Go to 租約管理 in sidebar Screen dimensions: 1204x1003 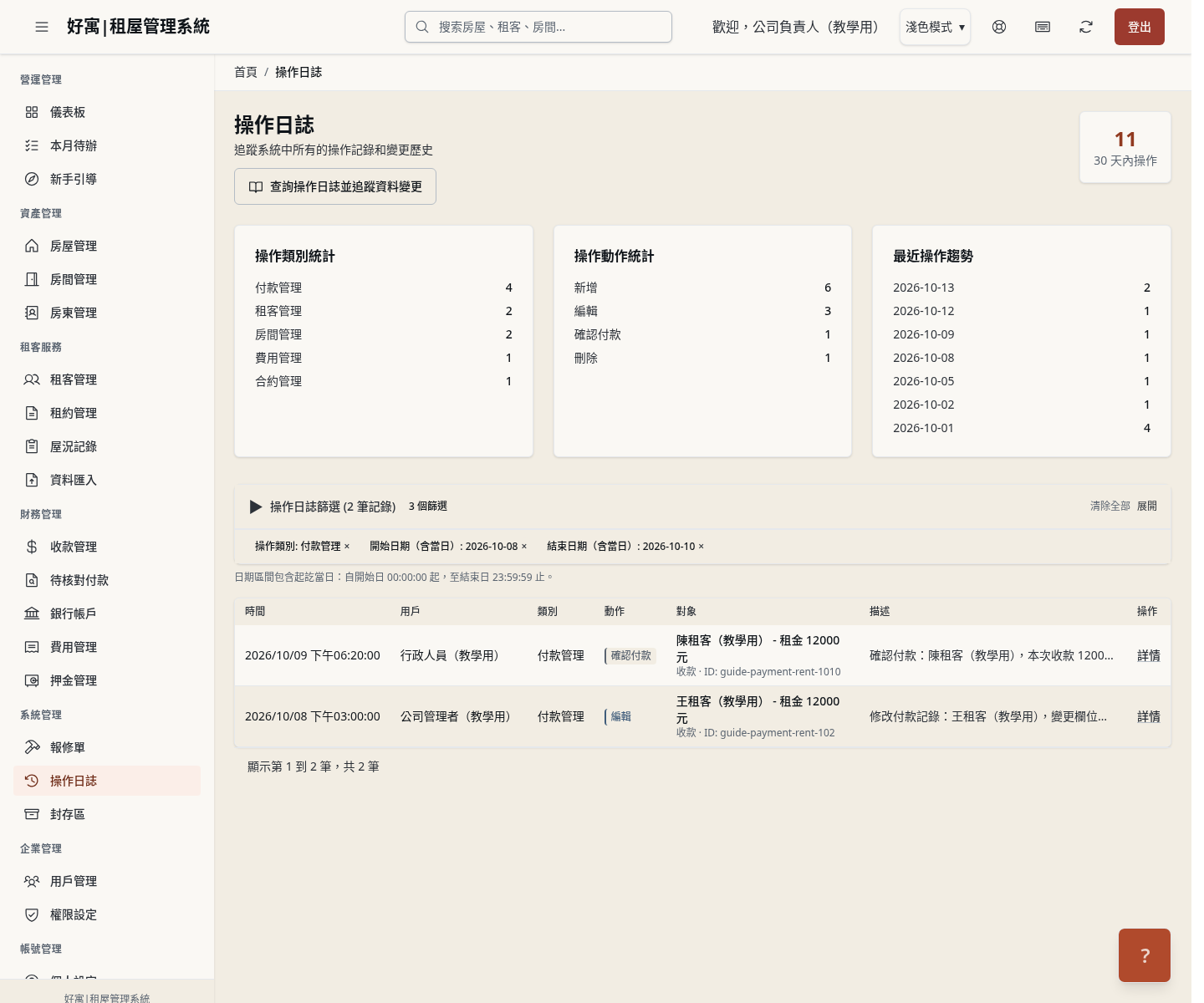point(107,413)
